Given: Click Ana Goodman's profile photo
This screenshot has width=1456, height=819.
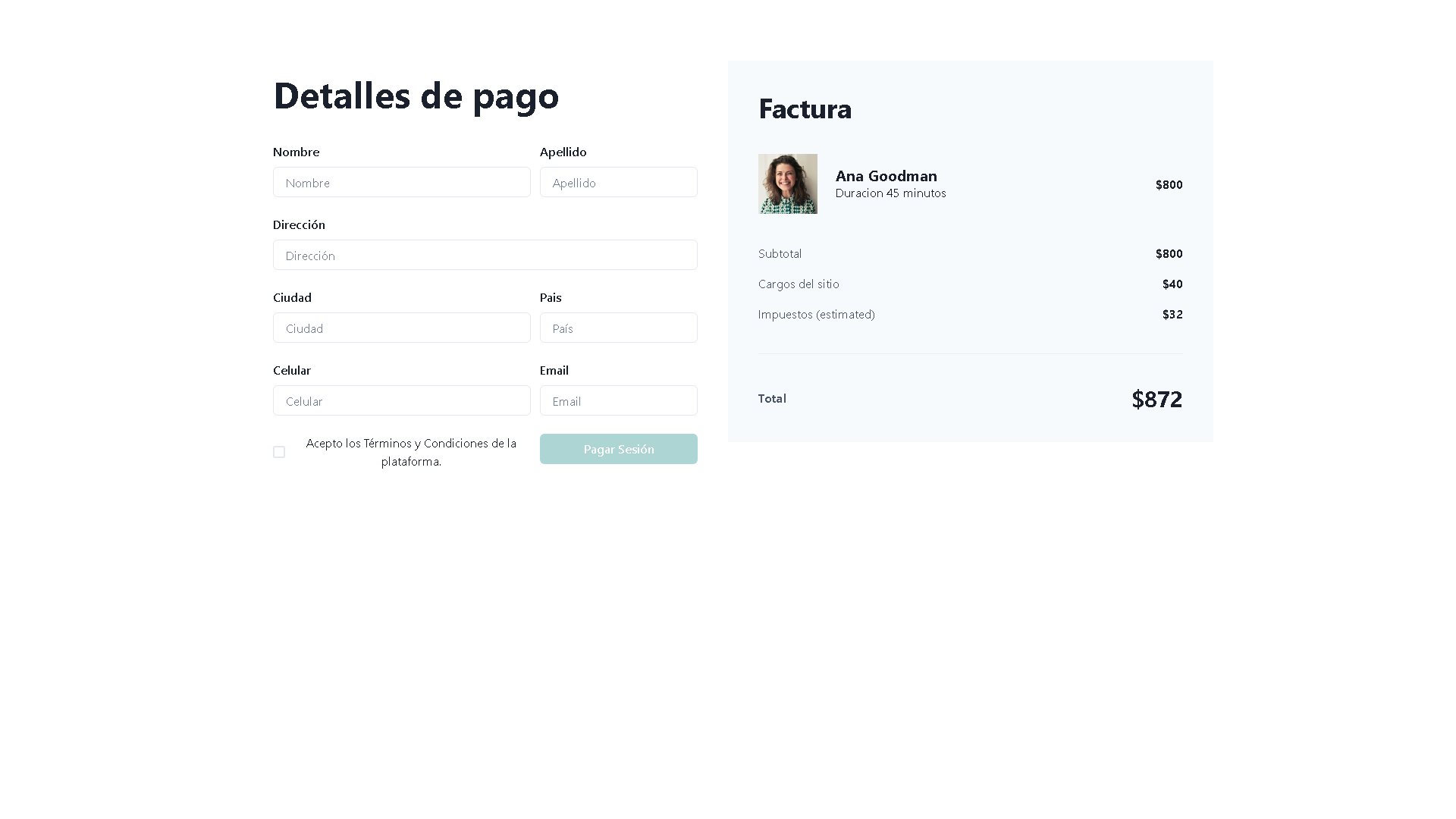Looking at the screenshot, I should pyautogui.click(x=787, y=184).
